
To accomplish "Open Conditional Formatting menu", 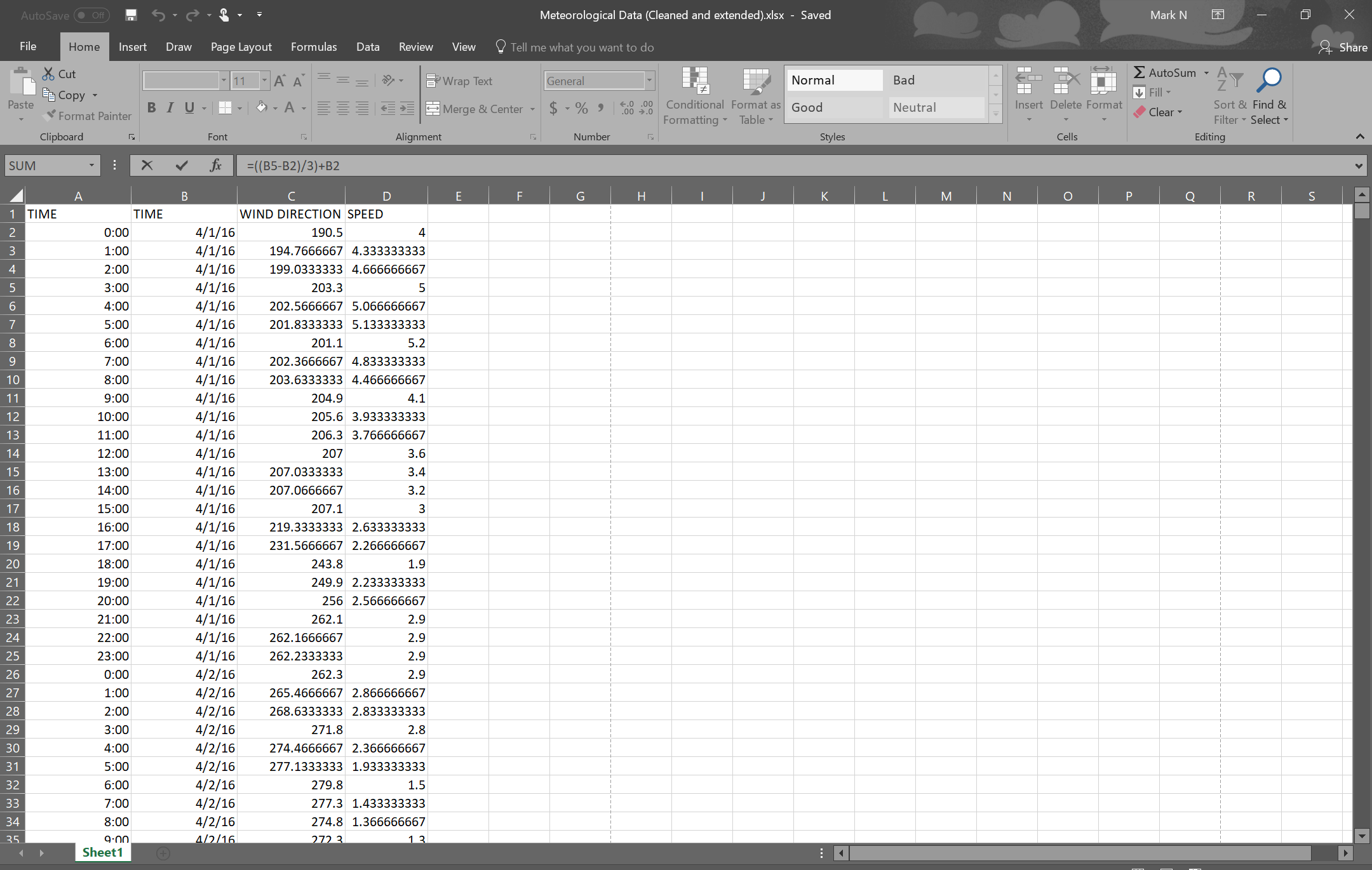I will (695, 96).
